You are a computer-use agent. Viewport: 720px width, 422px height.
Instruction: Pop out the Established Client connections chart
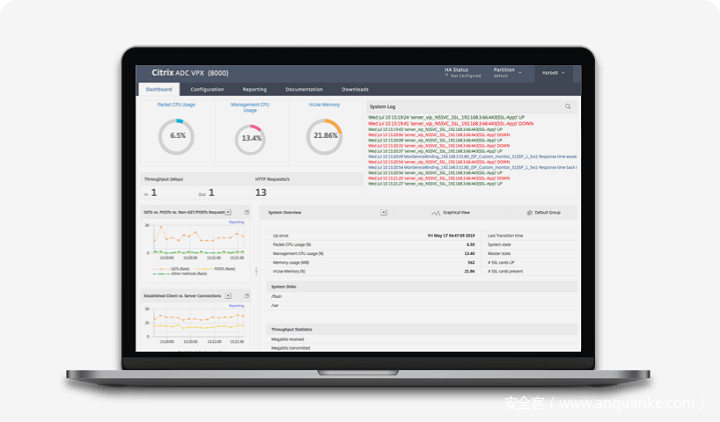coord(246,296)
